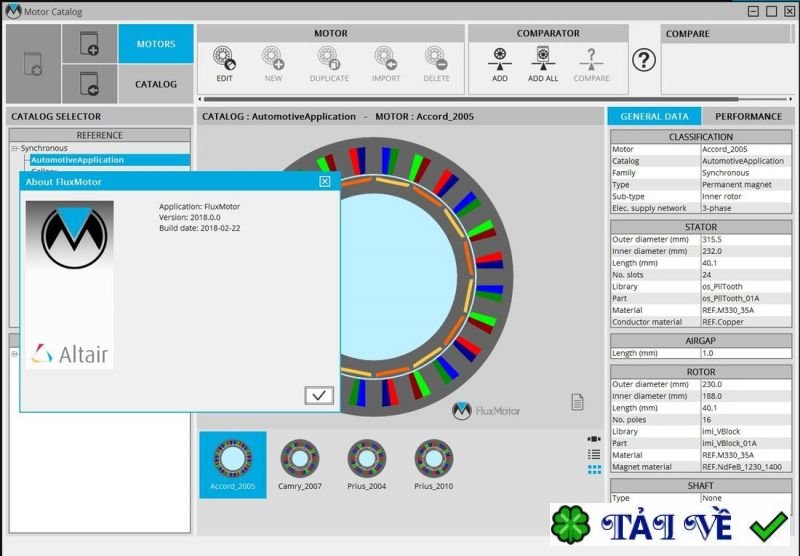Click the toolbar horizontal scrollbar

(470, 99)
